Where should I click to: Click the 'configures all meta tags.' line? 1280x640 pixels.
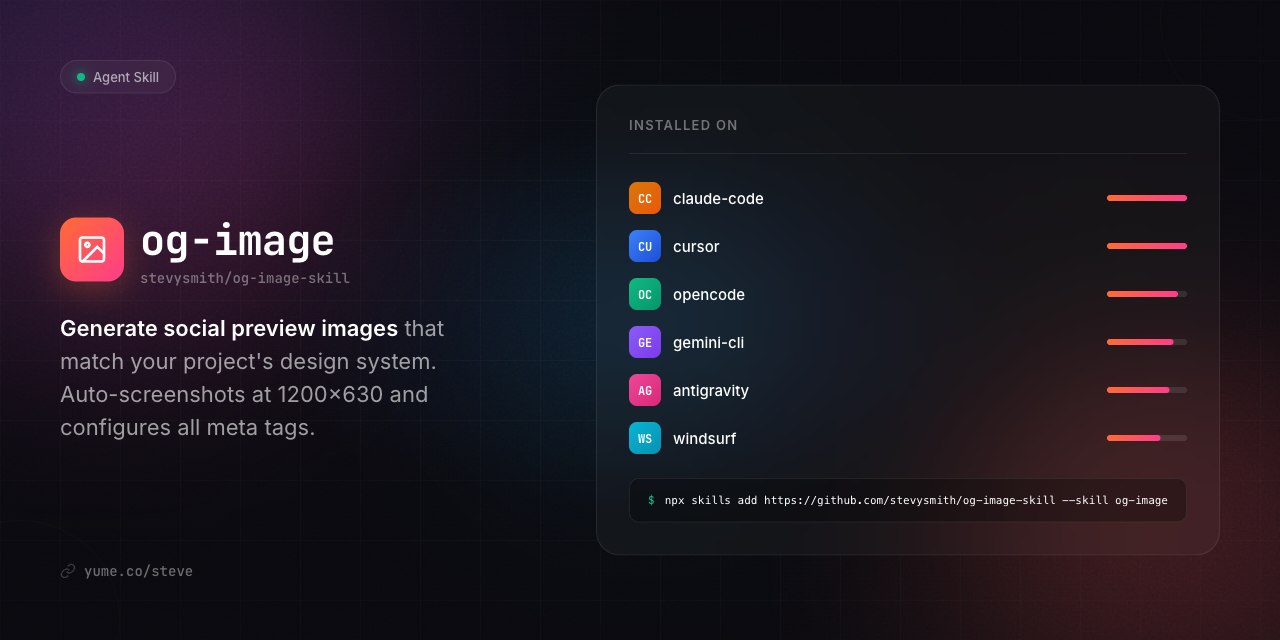coord(187,428)
